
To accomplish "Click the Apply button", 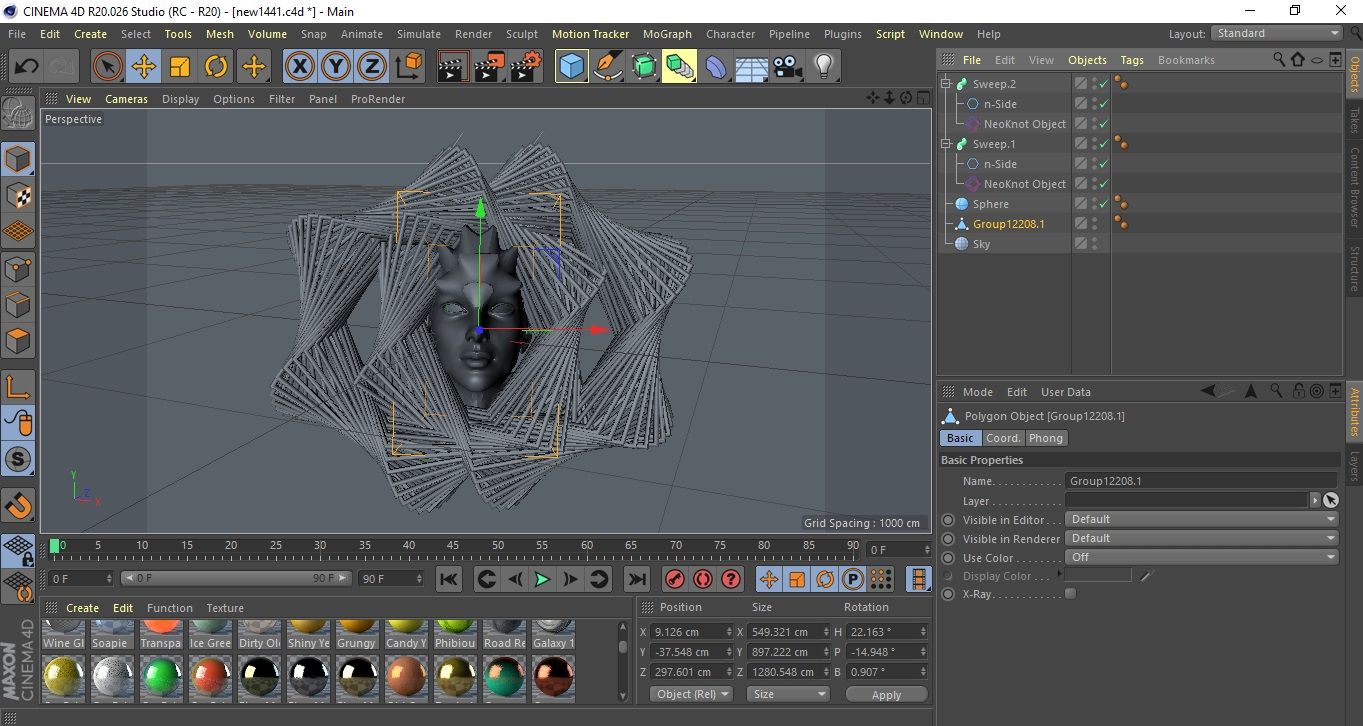I will coord(886,695).
